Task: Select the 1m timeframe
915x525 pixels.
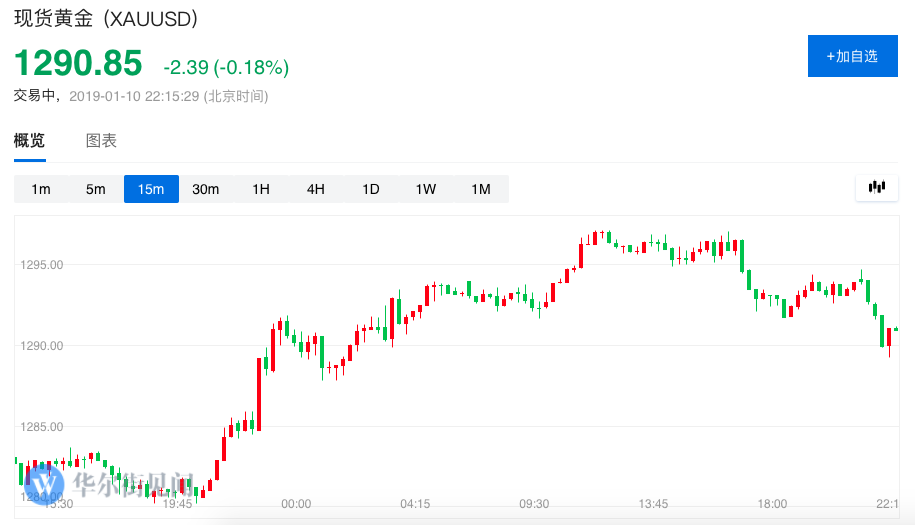Action: pos(41,189)
